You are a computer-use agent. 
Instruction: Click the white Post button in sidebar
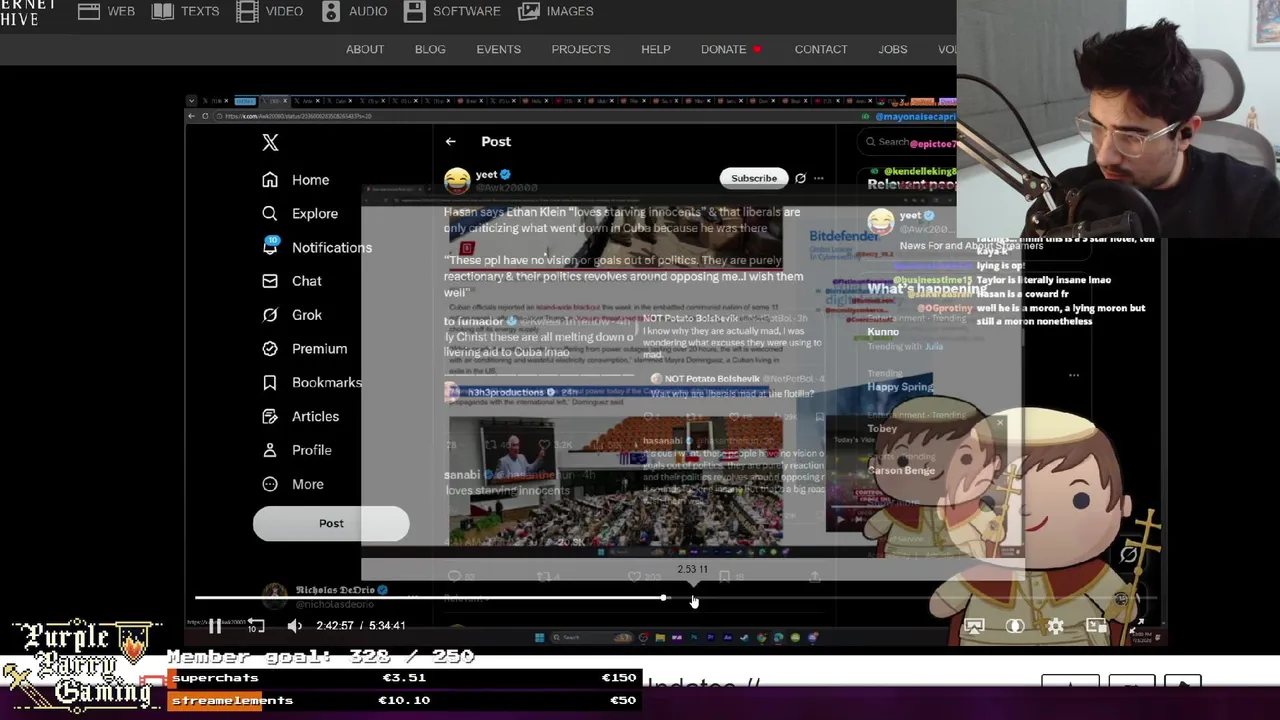[x=331, y=523]
